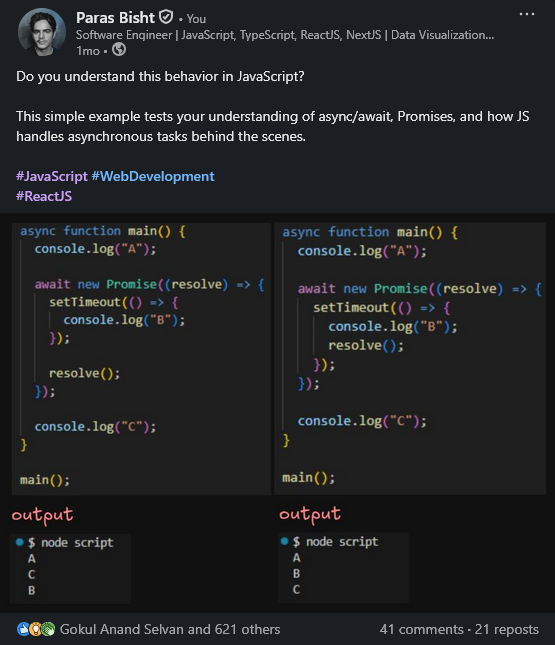This screenshot has height=645, width=555.
Task: Open the #JavaScript hashtag
Action: click(x=51, y=176)
